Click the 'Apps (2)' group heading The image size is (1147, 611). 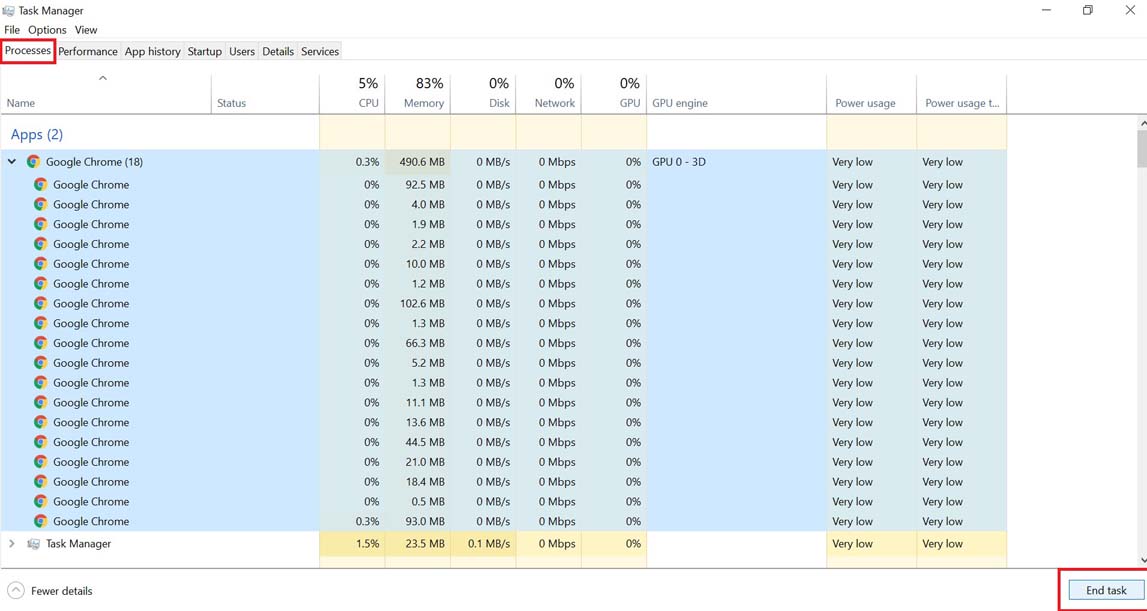coord(37,135)
